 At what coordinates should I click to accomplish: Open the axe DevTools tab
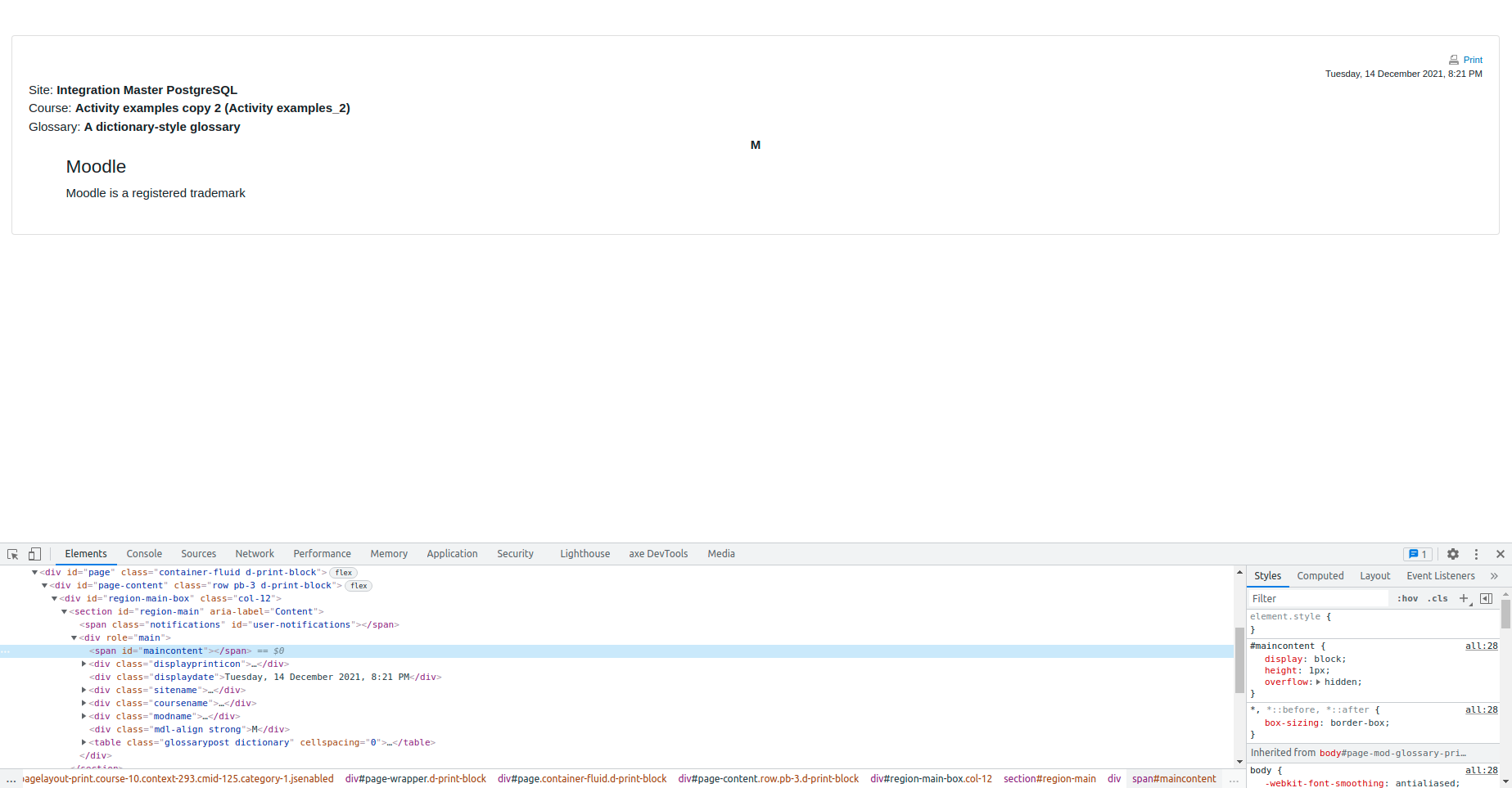tap(658, 554)
